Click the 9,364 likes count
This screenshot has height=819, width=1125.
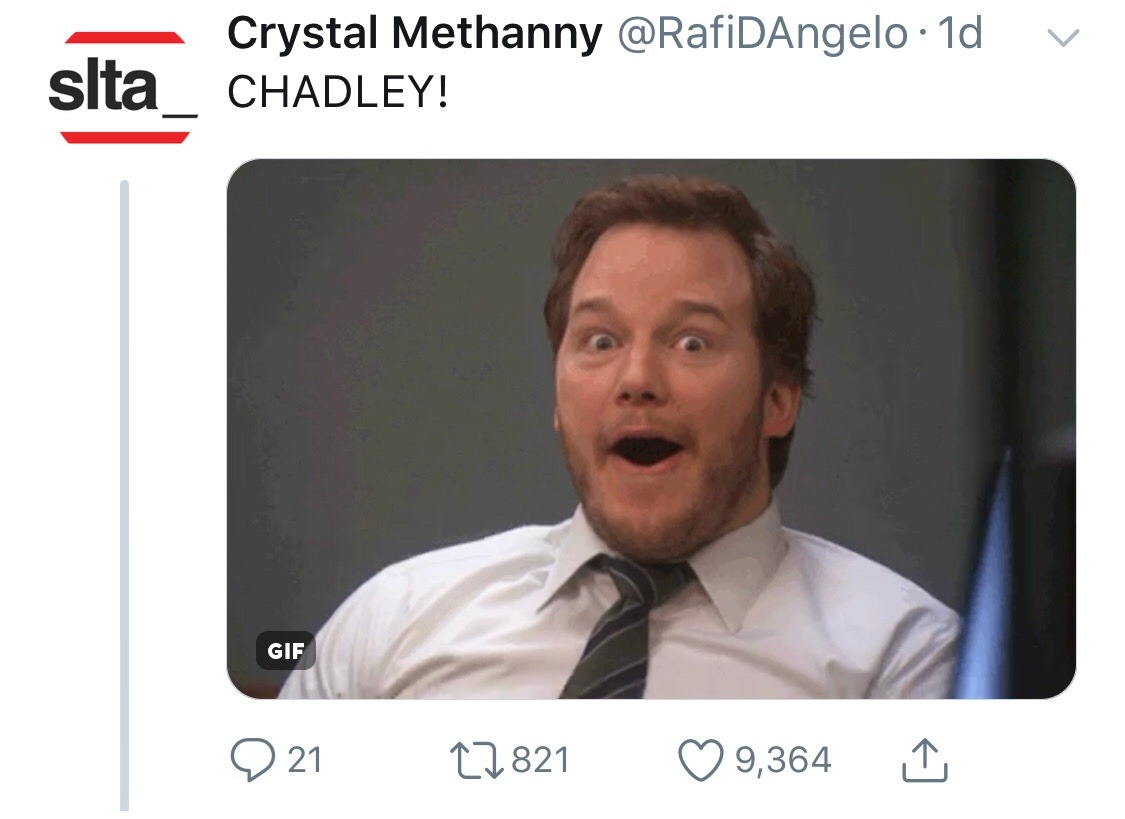(x=783, y=761)
